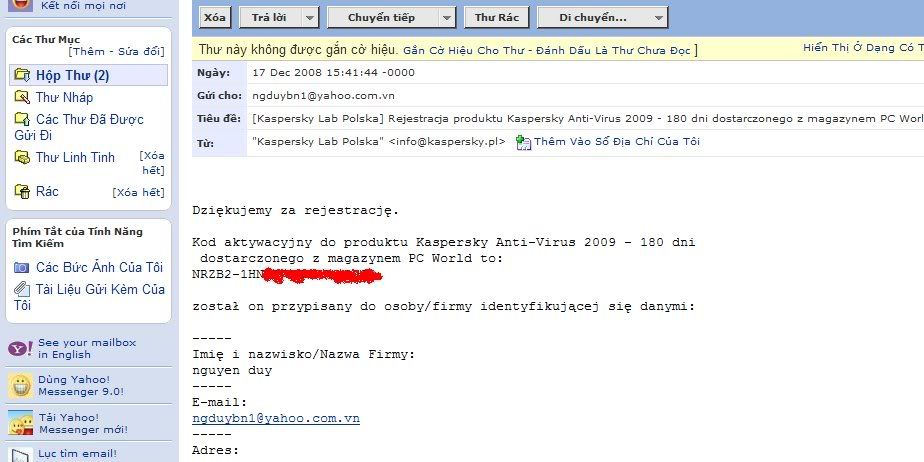Click the Yahoo Y! logo icon
Image resolution: width=924 pixels, height=462 pixels.
(21, 348)
